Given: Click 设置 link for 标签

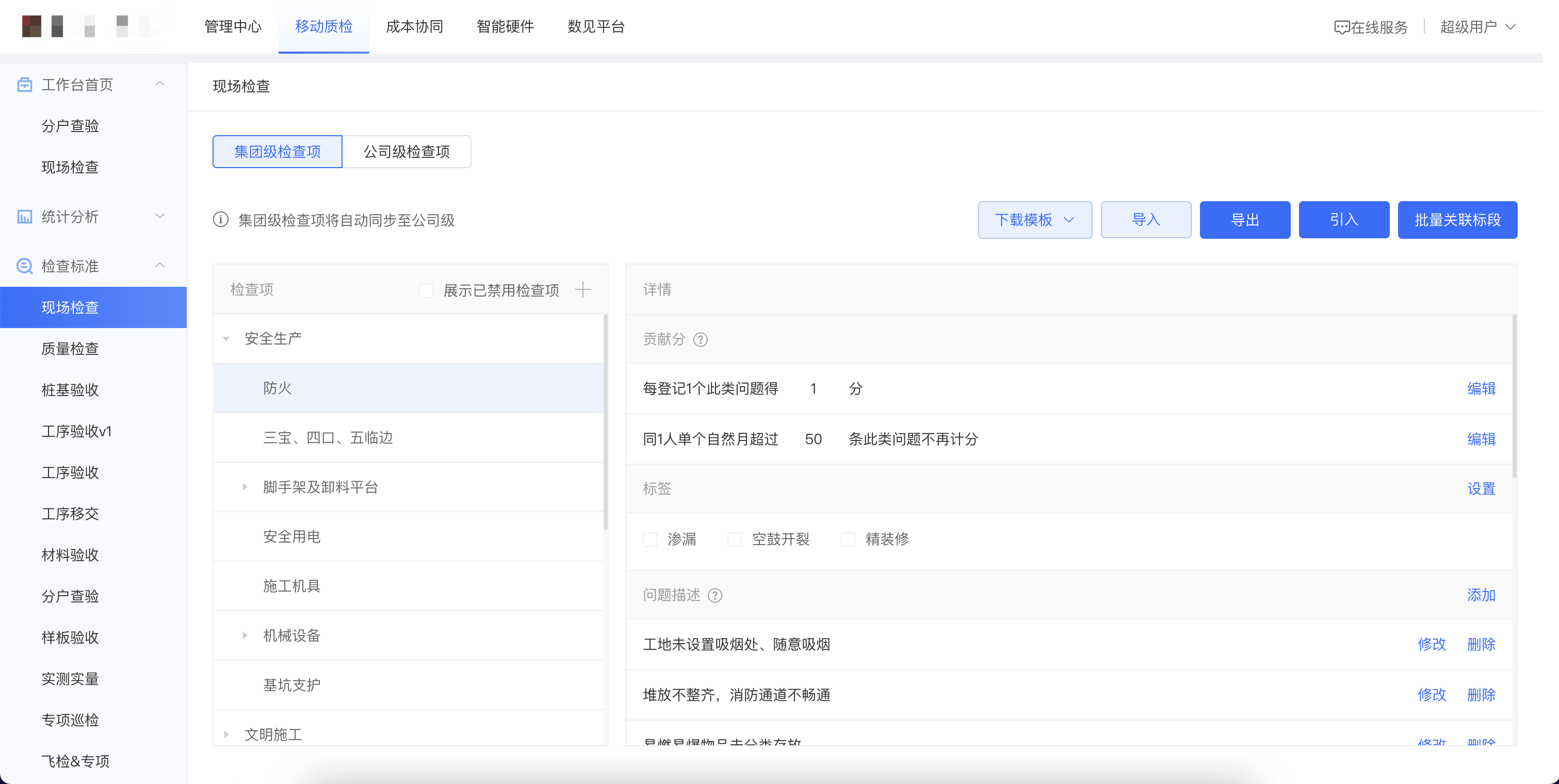Looking at the screenshot, I should tap(1481, 489).
